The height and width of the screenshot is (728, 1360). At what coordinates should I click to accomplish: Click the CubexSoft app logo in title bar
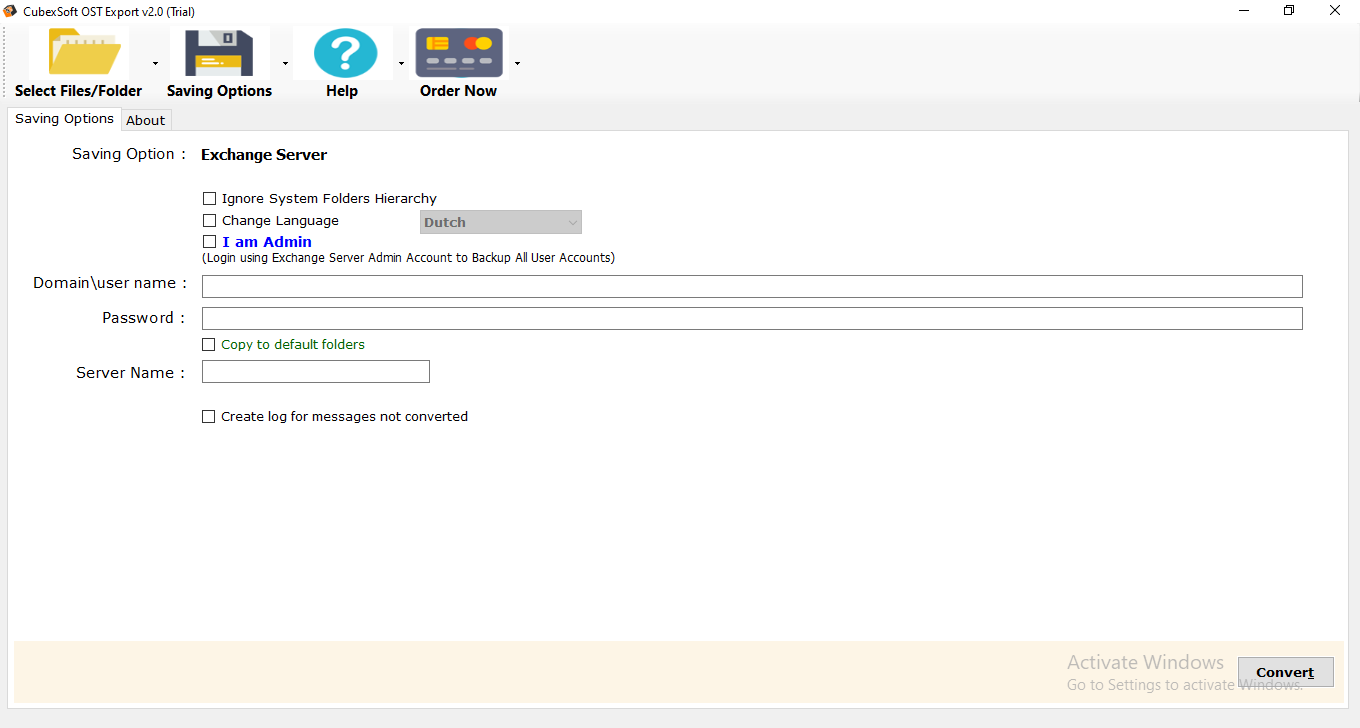click(x=9, y=11)
